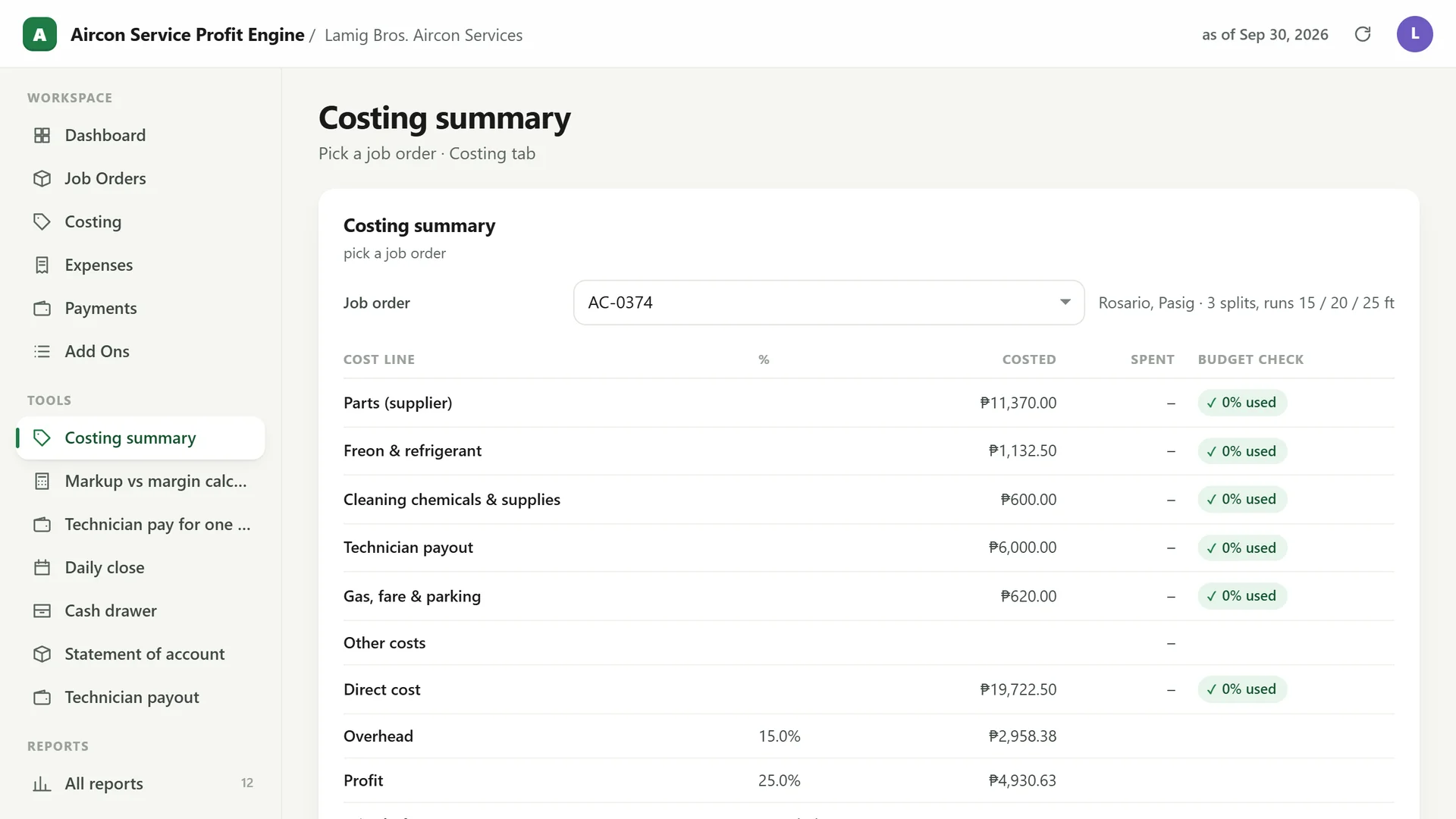Click the Statement of account icon
This screenshot has width=1456, height=819.
(x=42, y=654)
